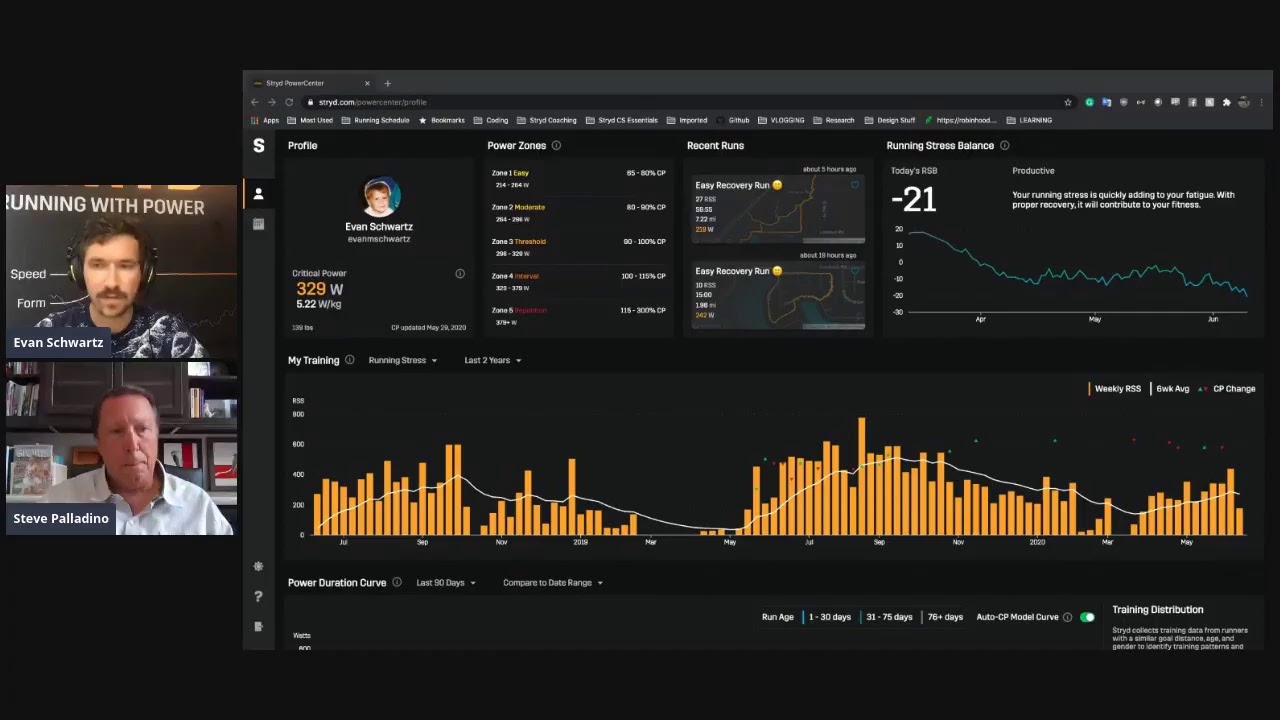Open the Design Stuff bookmarks folder
This screenshot has height=720, width=1280.
point(890,120)
